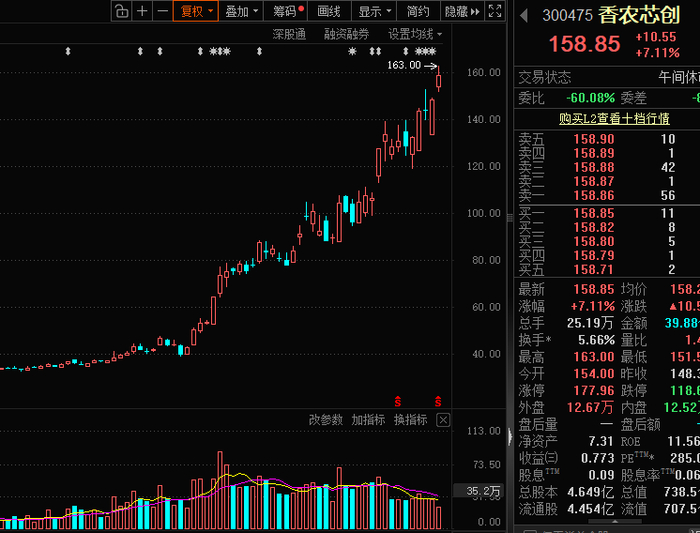Click the 总手 value 25.19万
The image size is (700, 533).
coord(590,323)
